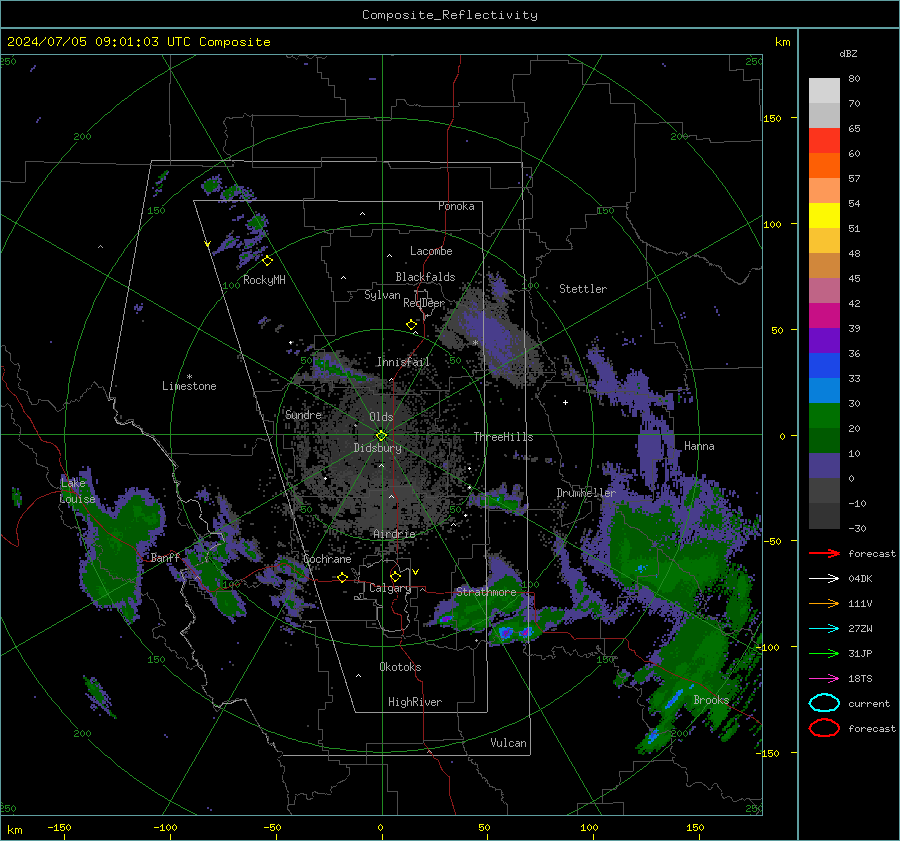The height and width of the screenshot is (841, 900).
Task: Click the Cochrane label
Action: [x=327, y=559]
